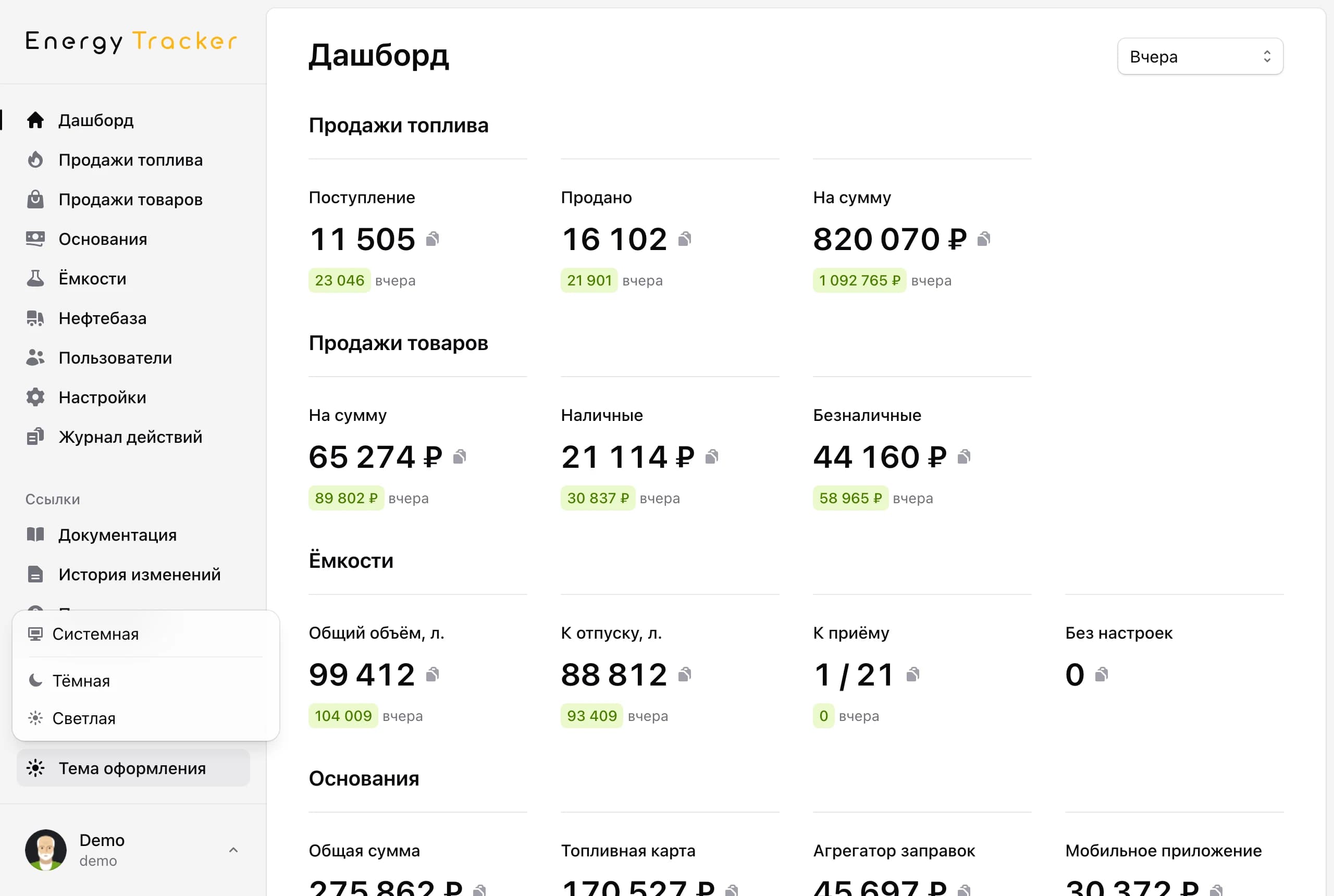Select the Светлая theme option

coord(145,718)
